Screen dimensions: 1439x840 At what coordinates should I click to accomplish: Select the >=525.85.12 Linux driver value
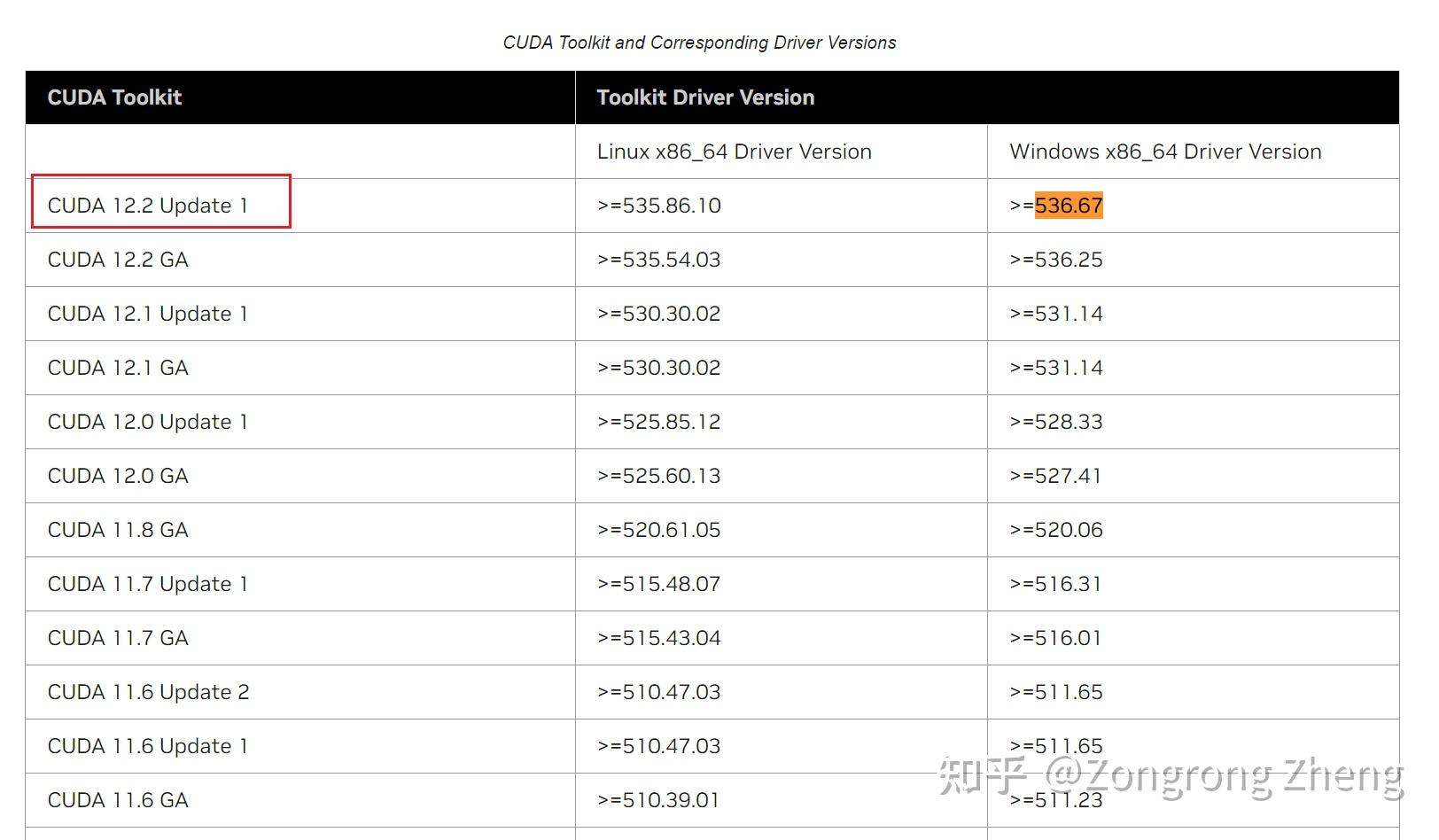(x=658, y=422)
